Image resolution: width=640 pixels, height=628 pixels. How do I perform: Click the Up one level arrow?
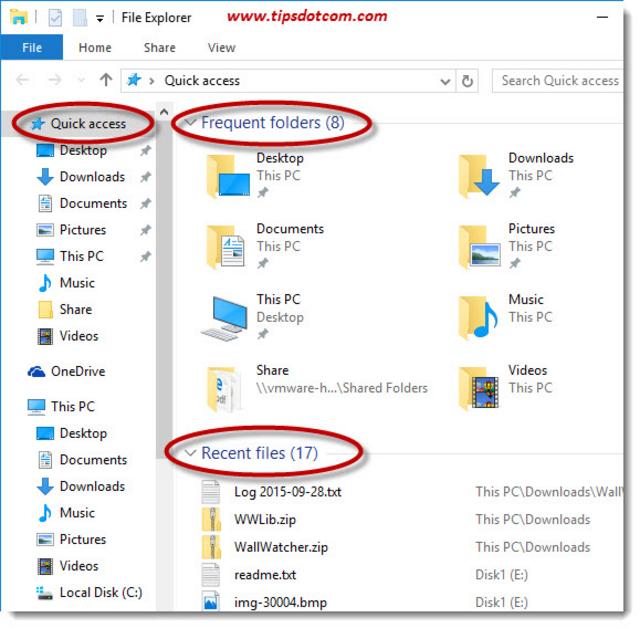tap(106, 80)
